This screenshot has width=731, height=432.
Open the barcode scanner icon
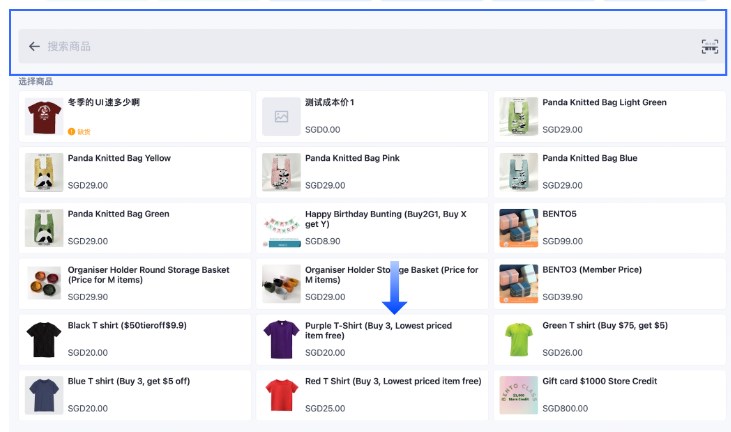pyautogui.click(x=709, y=46)
